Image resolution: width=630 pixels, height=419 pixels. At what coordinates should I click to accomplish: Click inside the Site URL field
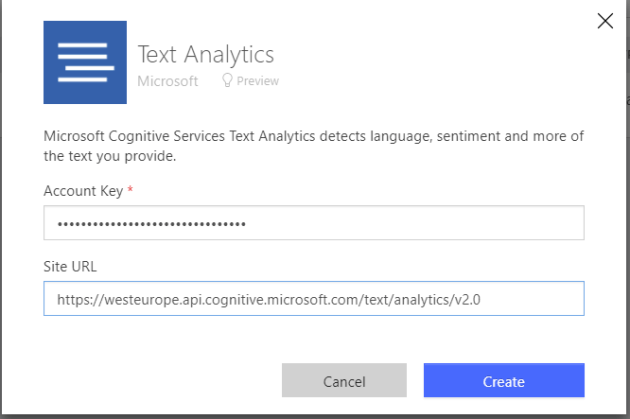click(x=313, y=298)
